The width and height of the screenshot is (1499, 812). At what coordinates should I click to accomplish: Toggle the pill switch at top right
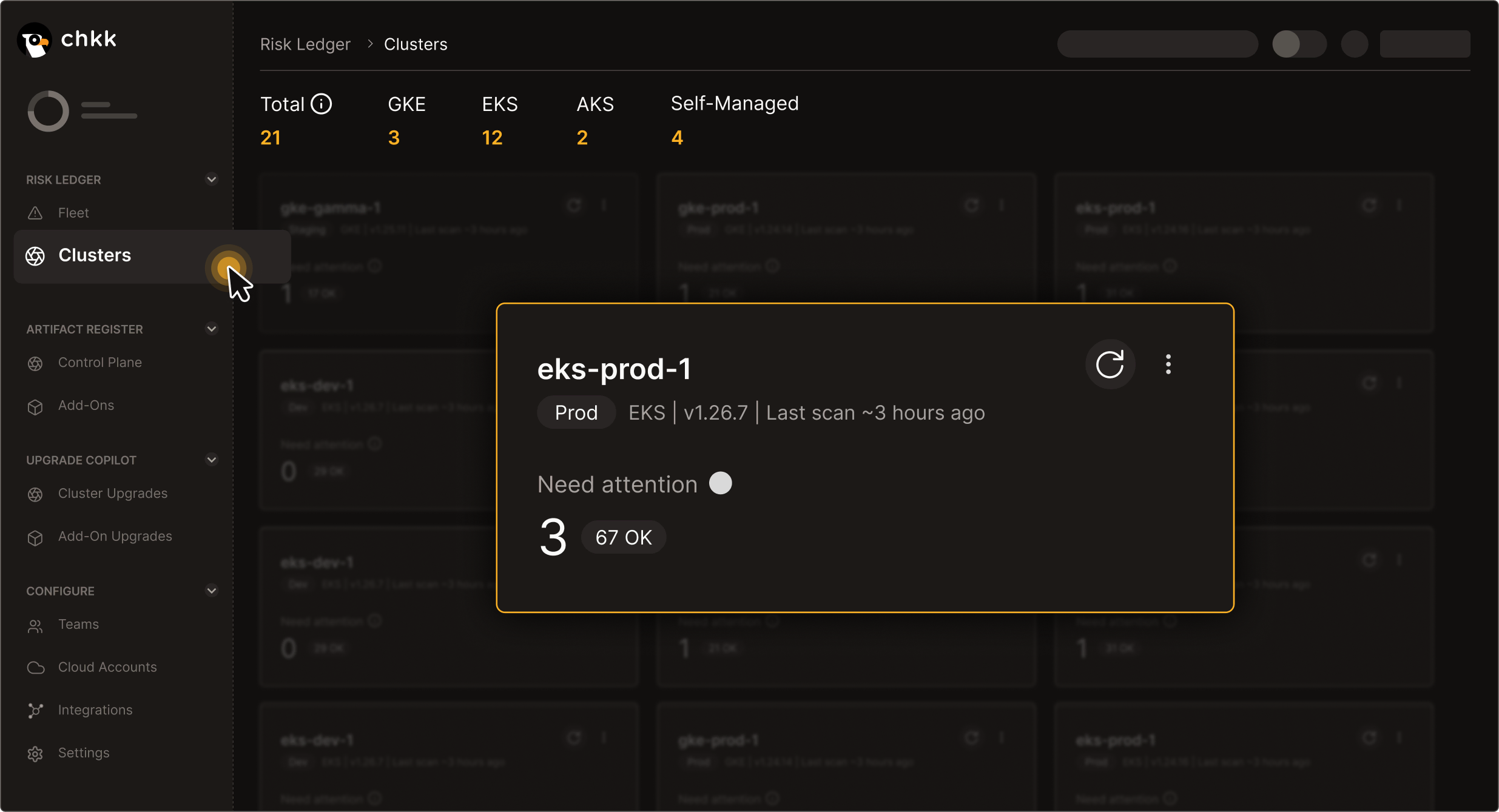coord(1299,44)
